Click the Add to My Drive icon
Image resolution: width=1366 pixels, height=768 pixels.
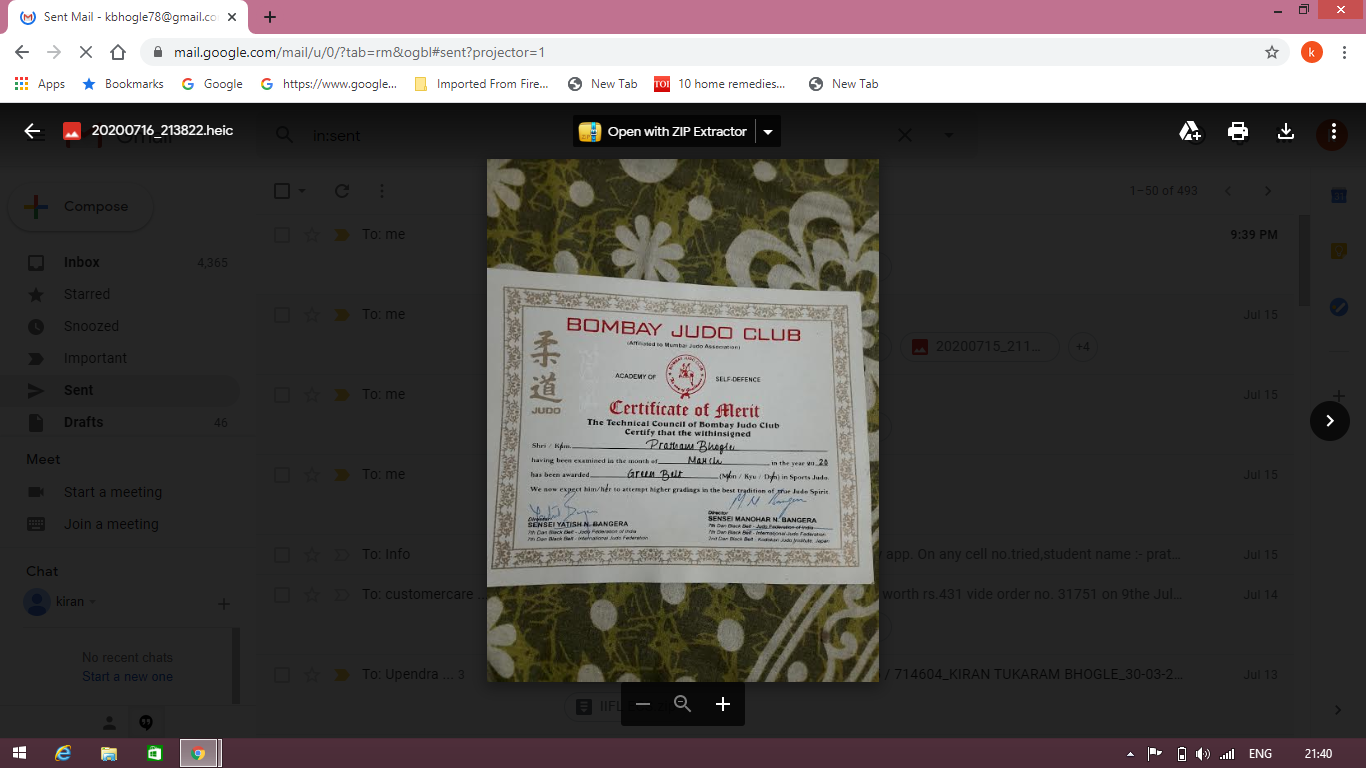(x=1190, y=131)
